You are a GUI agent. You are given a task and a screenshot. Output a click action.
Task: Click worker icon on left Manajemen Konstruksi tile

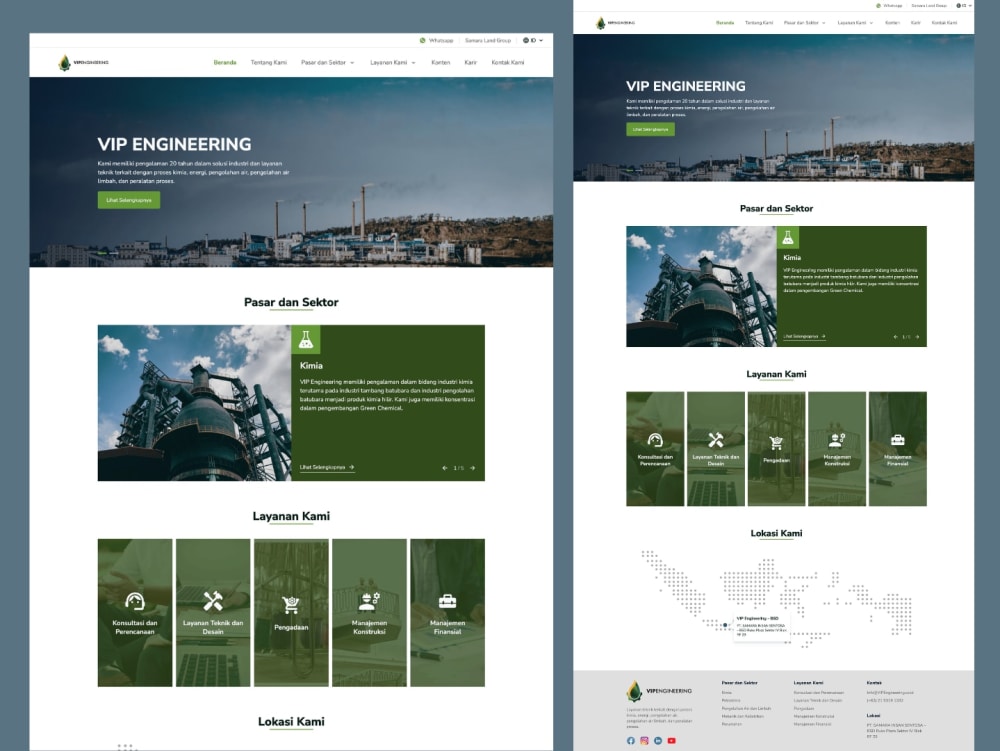click(369, 601)
